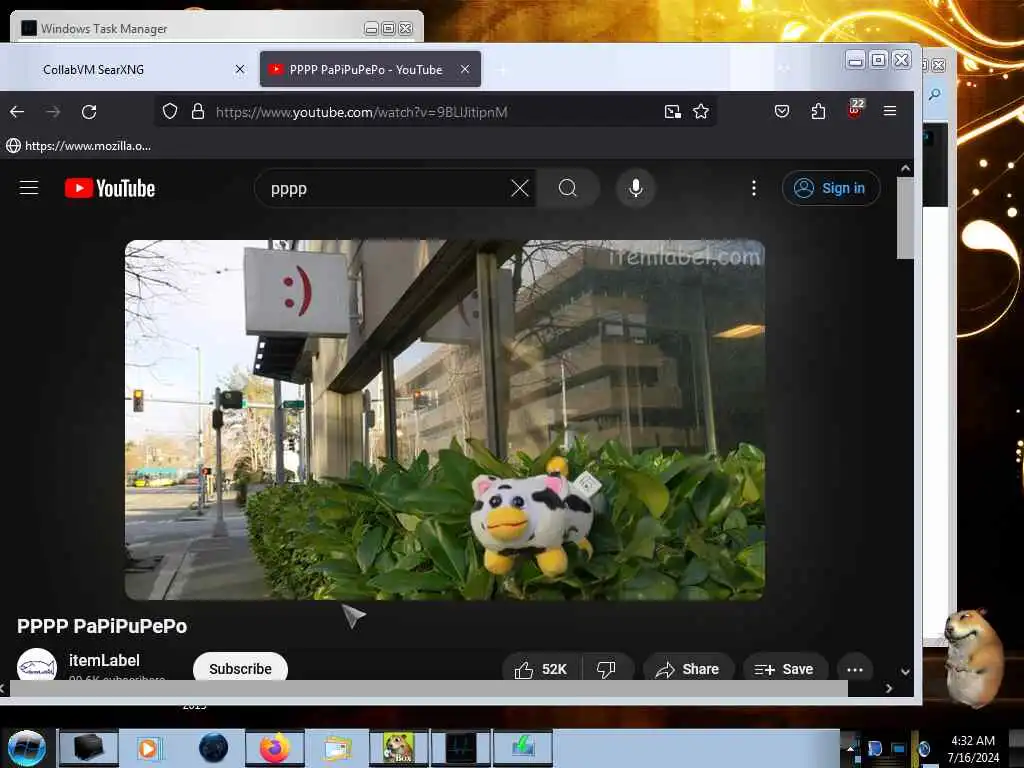Open the mozilla.org bookmark
This screenshot has width=1024, height=768.
click(x=78, y=146)
